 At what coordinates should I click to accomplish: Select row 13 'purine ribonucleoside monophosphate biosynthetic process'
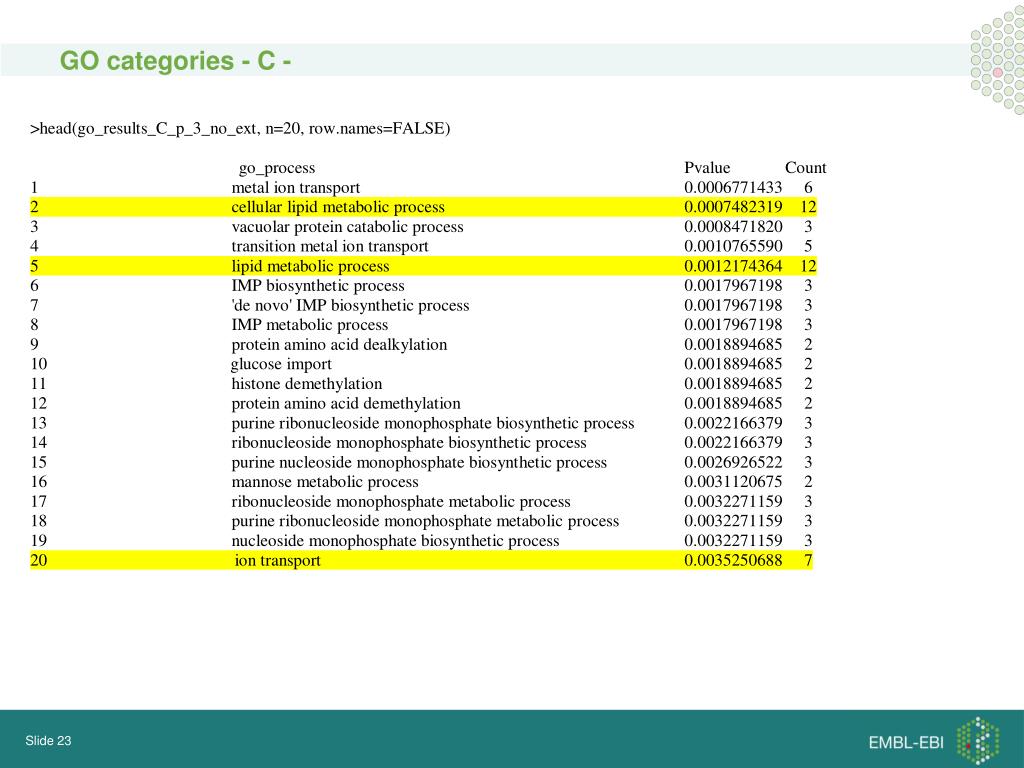433,423
